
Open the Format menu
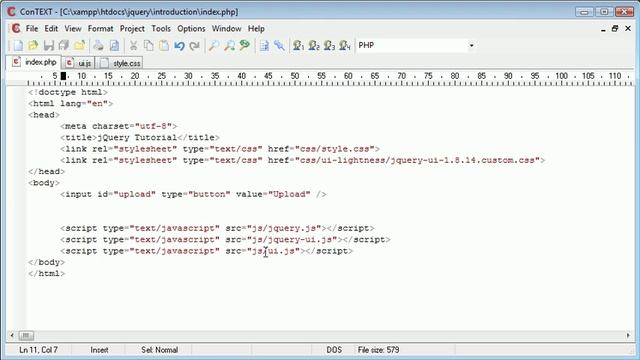(100, 29)
